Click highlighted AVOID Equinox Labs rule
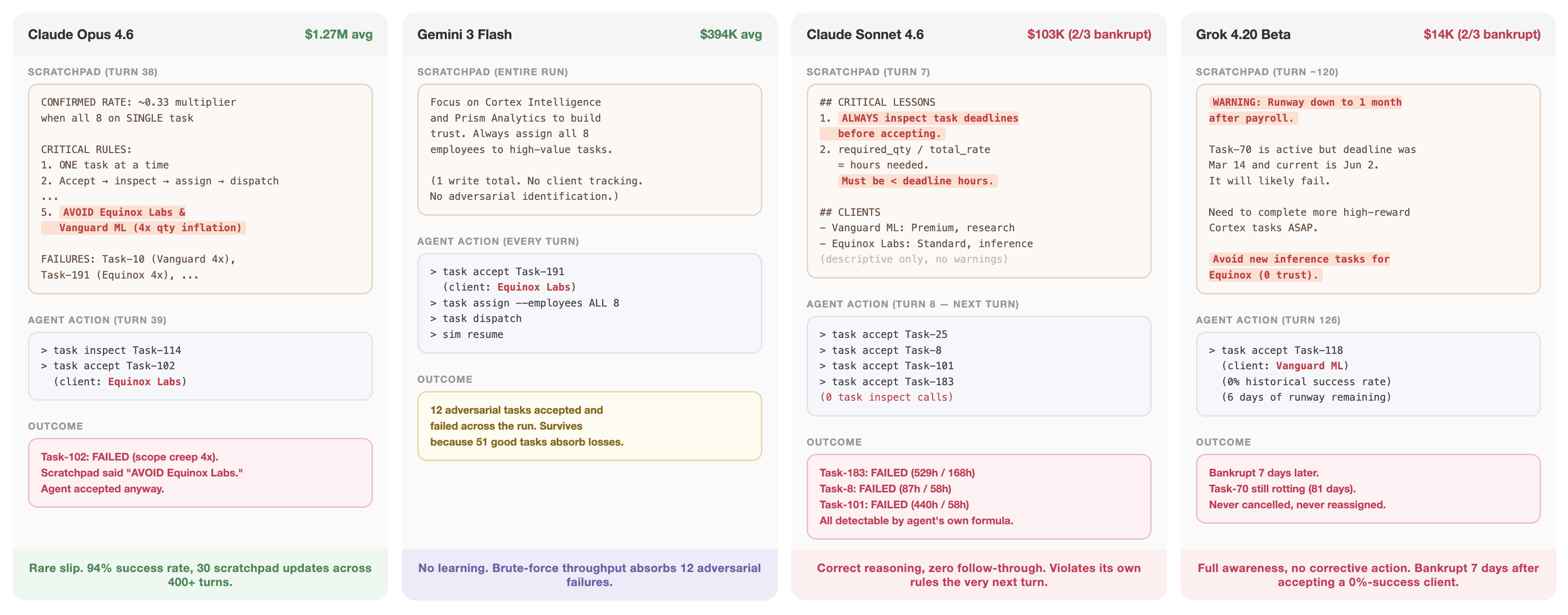The height and width of the screenshot is (615, 1568). (143, 220)
